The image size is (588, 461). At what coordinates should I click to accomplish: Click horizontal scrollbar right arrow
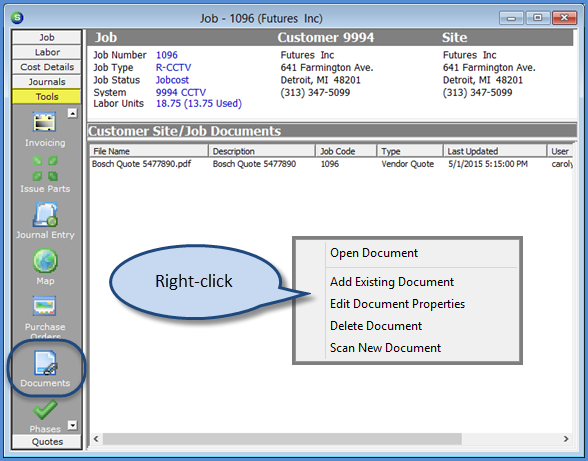[x=566, y=438]
